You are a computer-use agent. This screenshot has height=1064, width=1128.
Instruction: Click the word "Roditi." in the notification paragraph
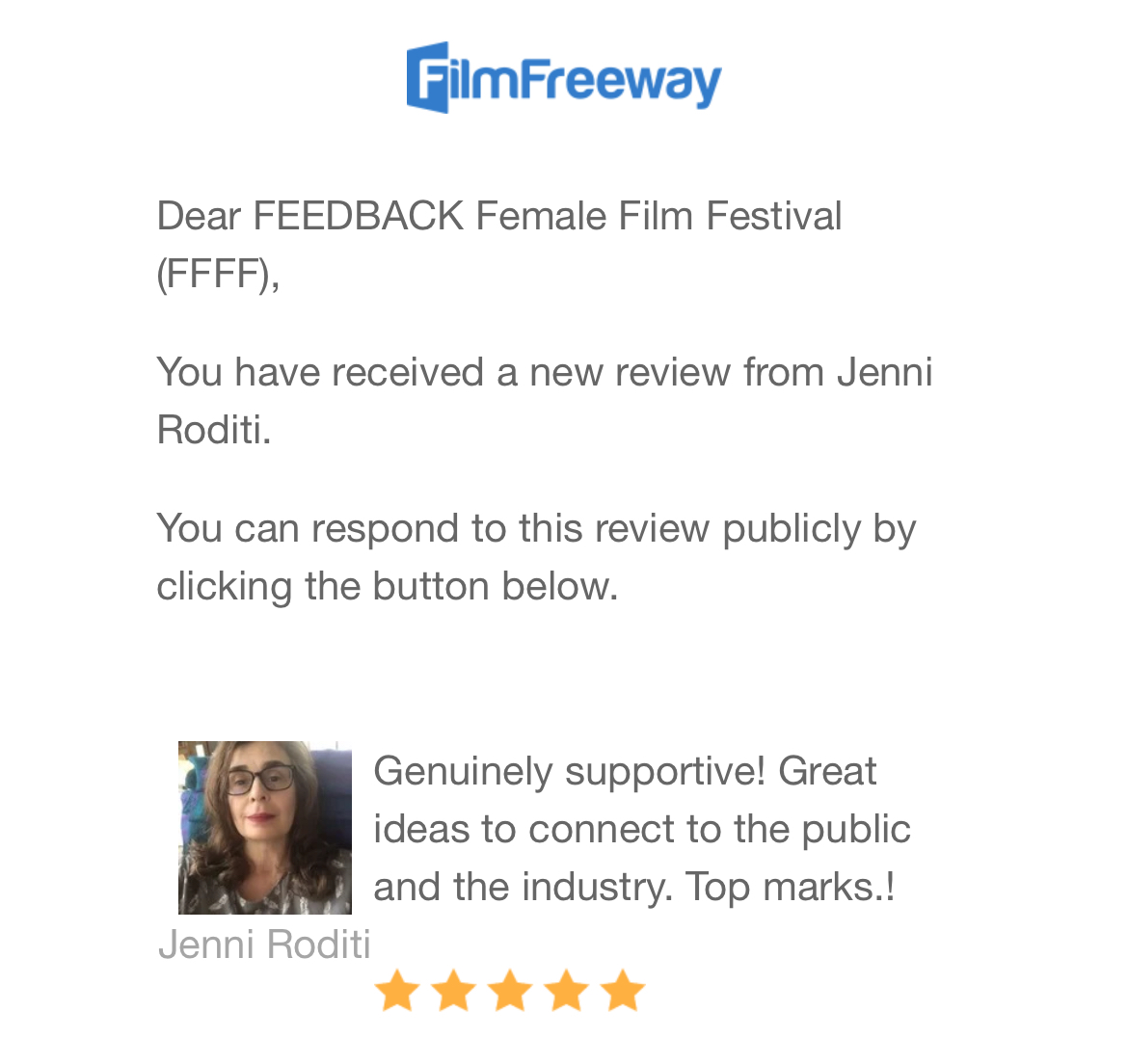pos(214,430)
